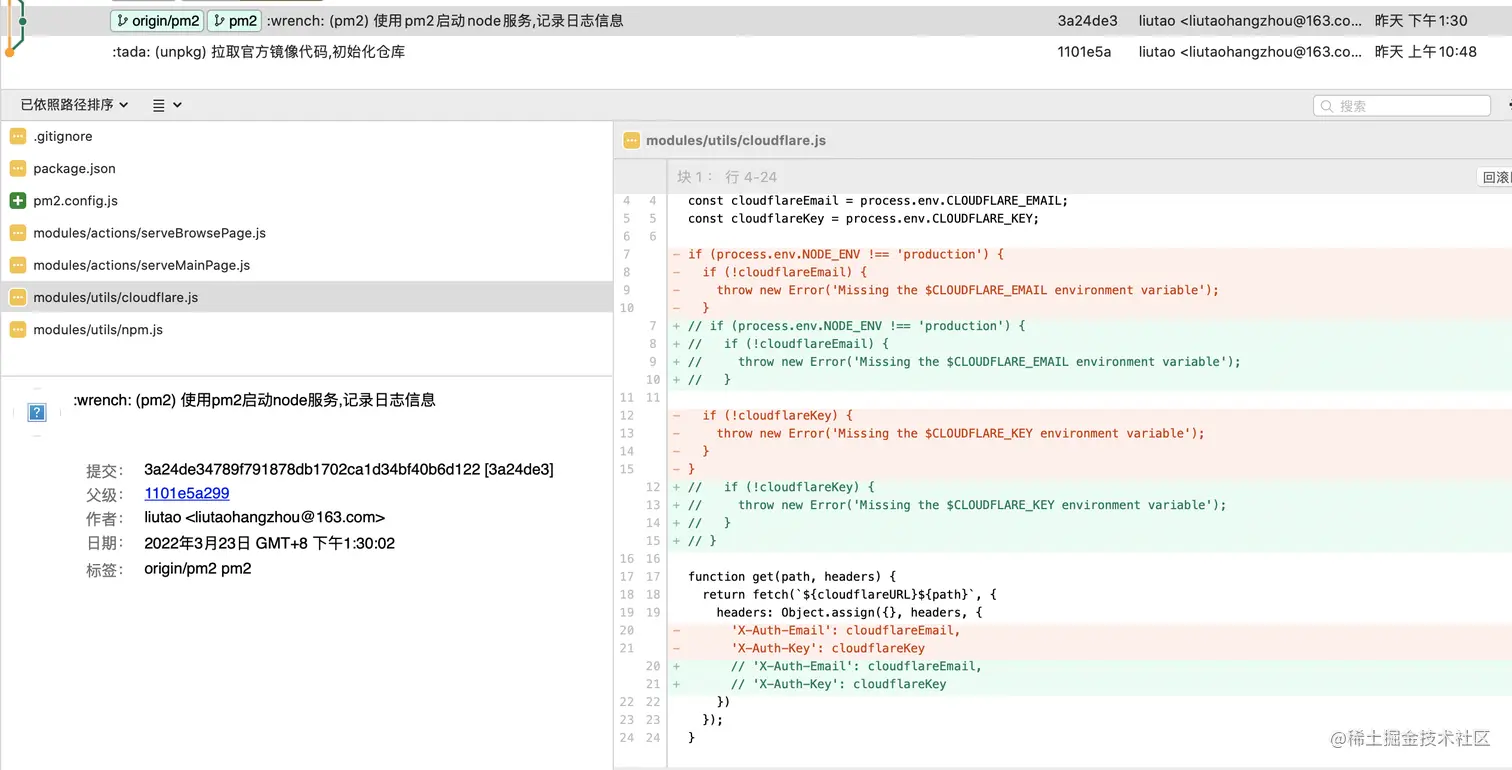
Task: Click the status icon next to package.json
Action: point(17,169)
